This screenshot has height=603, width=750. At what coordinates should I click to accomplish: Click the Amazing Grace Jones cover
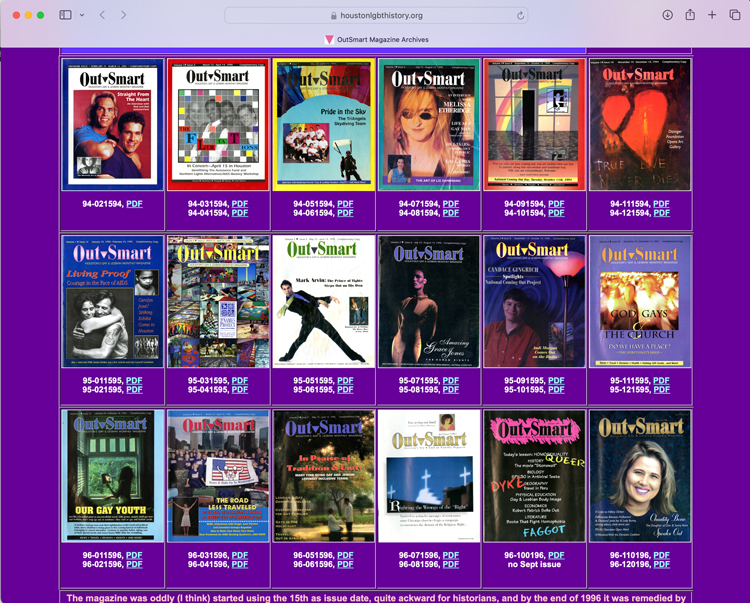[429, 301]
